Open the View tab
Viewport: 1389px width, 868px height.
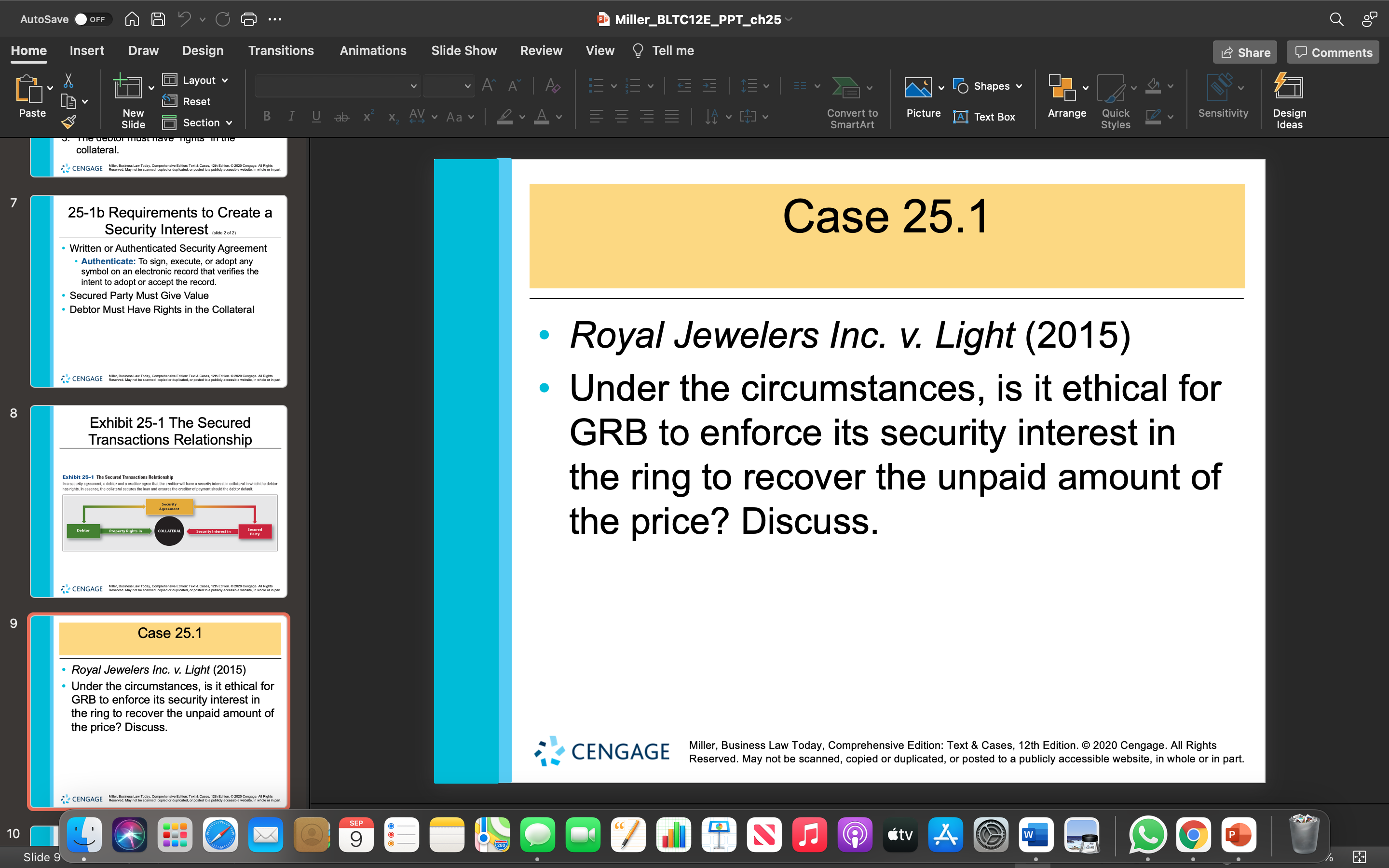(600, 51)
